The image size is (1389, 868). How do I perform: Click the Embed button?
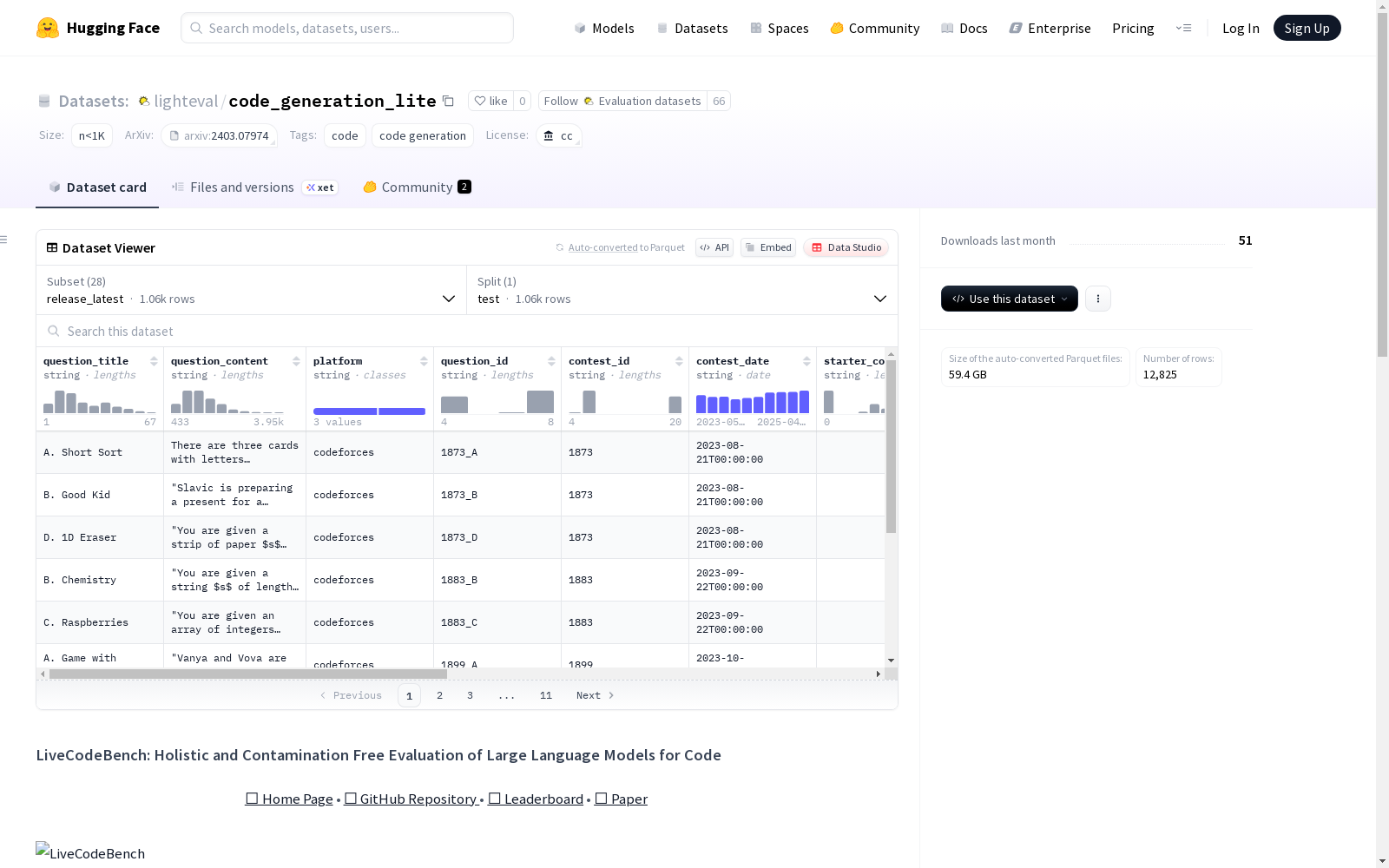(x=768, y=247)
